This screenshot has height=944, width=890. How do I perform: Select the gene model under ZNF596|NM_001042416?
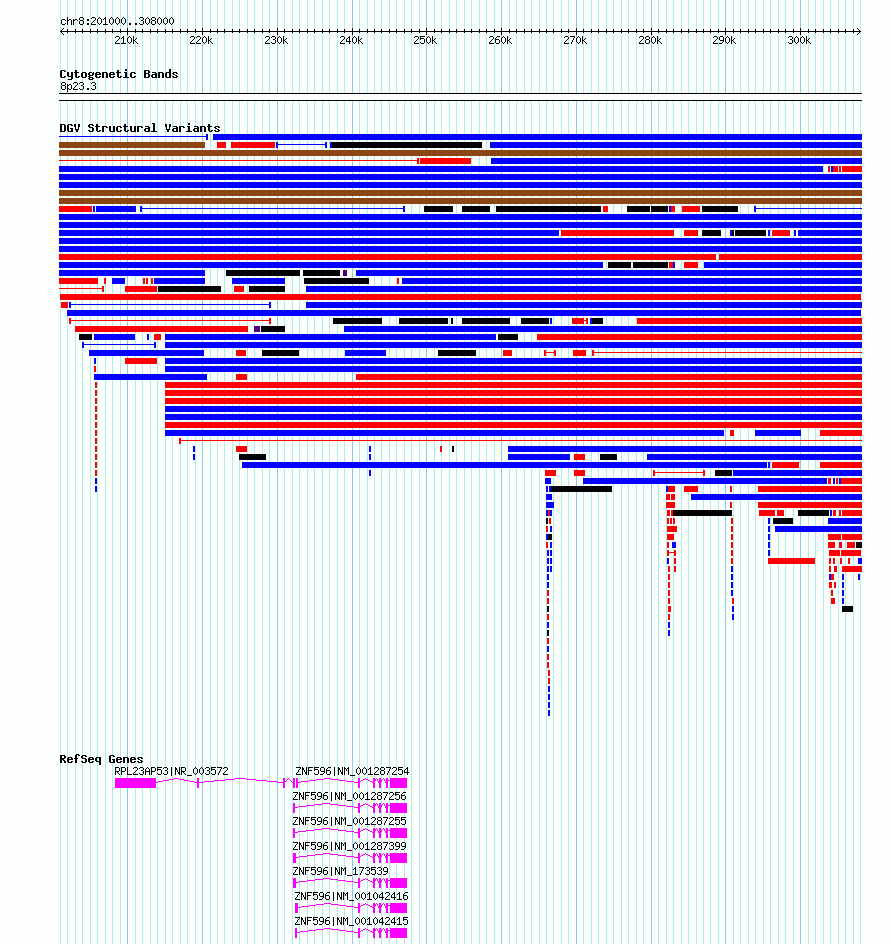point(351,908)
